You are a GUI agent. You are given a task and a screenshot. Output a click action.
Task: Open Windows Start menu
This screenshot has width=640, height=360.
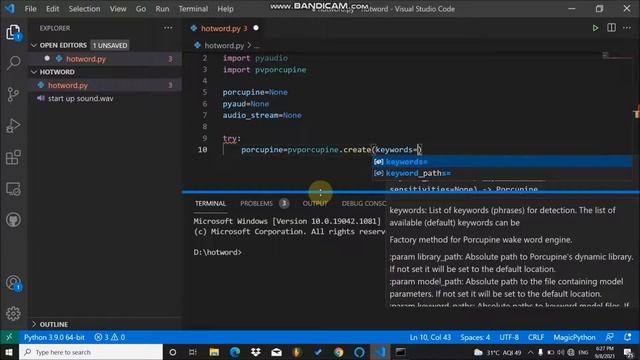click(9, 352)
